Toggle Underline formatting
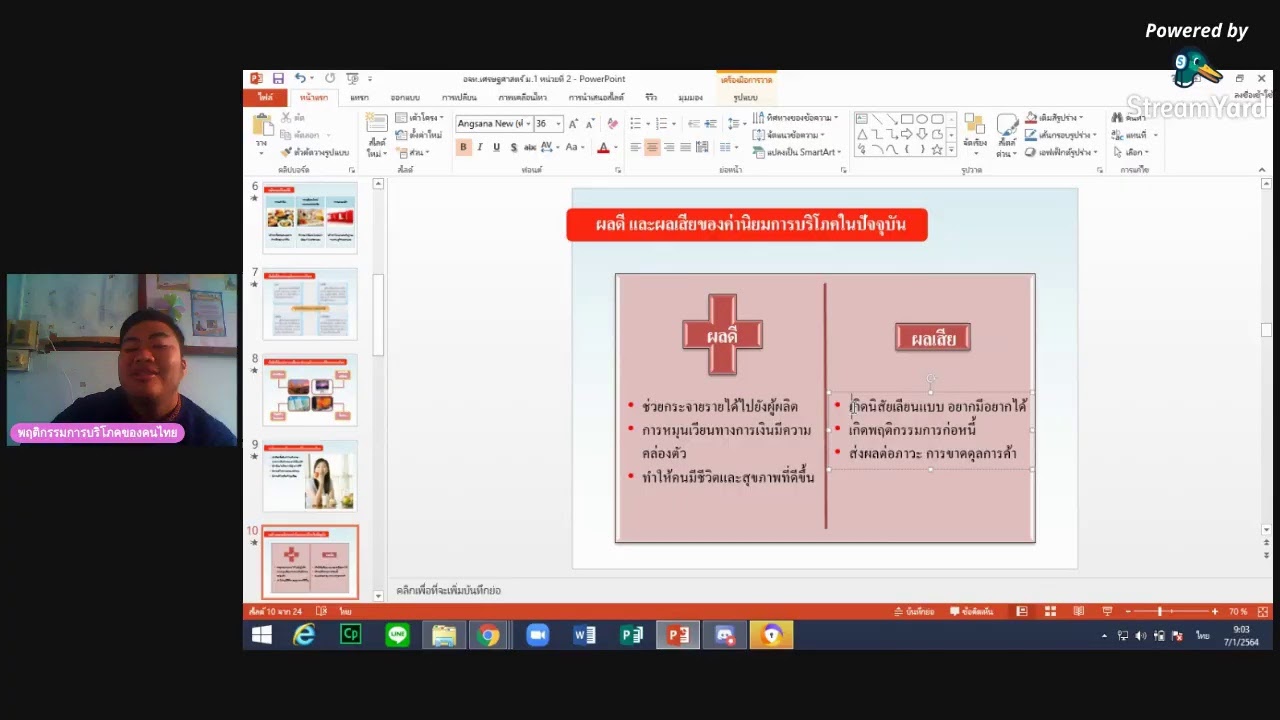Viewport: 1280px width, 720px height. coord(496,147)
